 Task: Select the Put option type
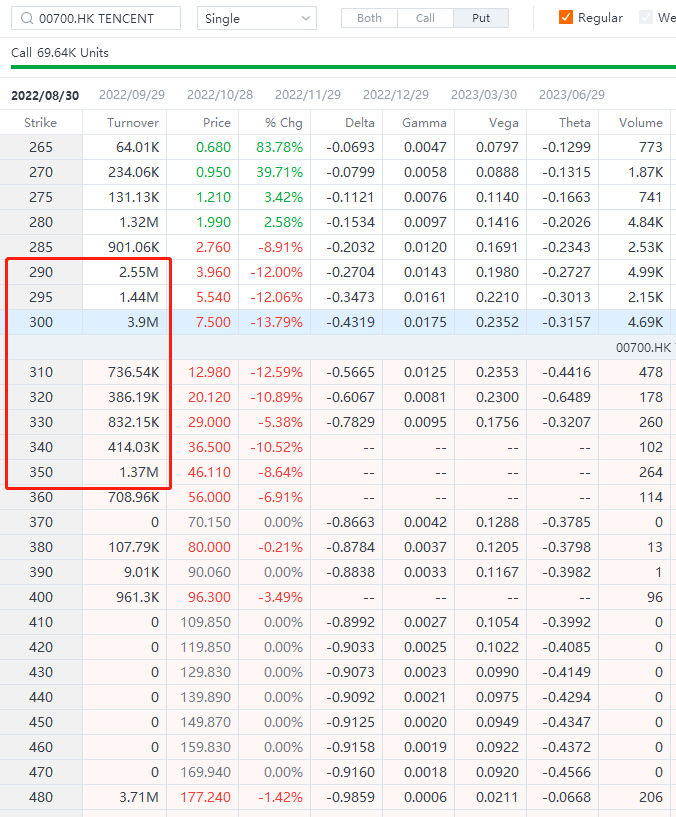click(481, 18)
